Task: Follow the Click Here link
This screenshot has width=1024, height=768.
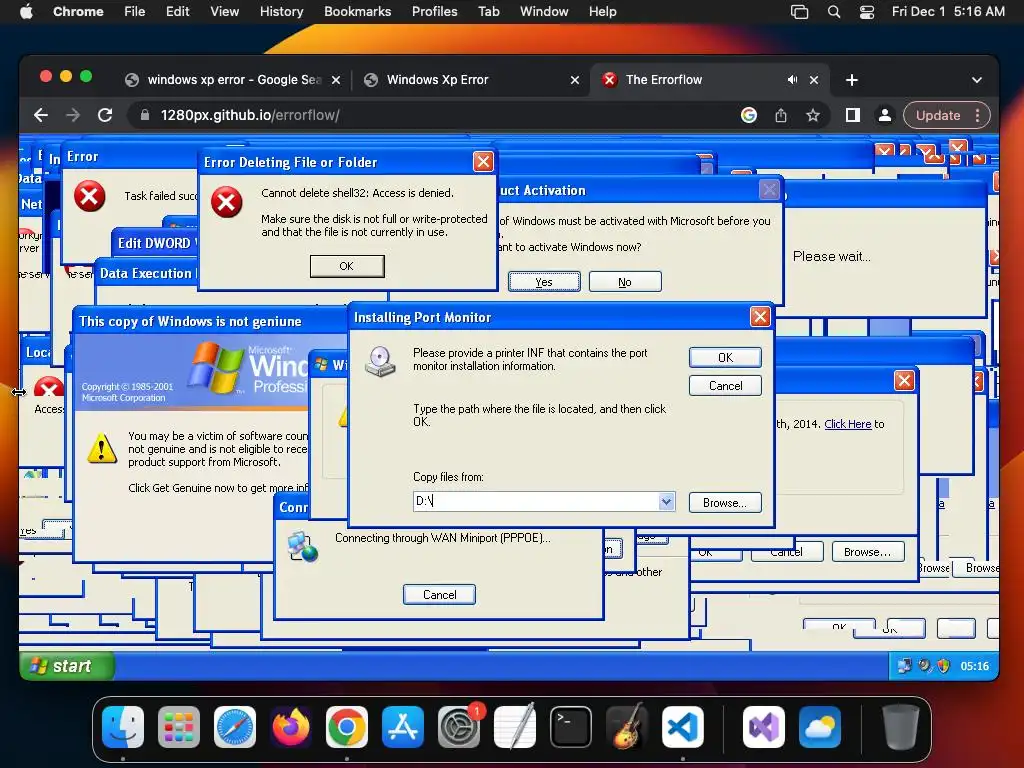Action: pos(848,424)
